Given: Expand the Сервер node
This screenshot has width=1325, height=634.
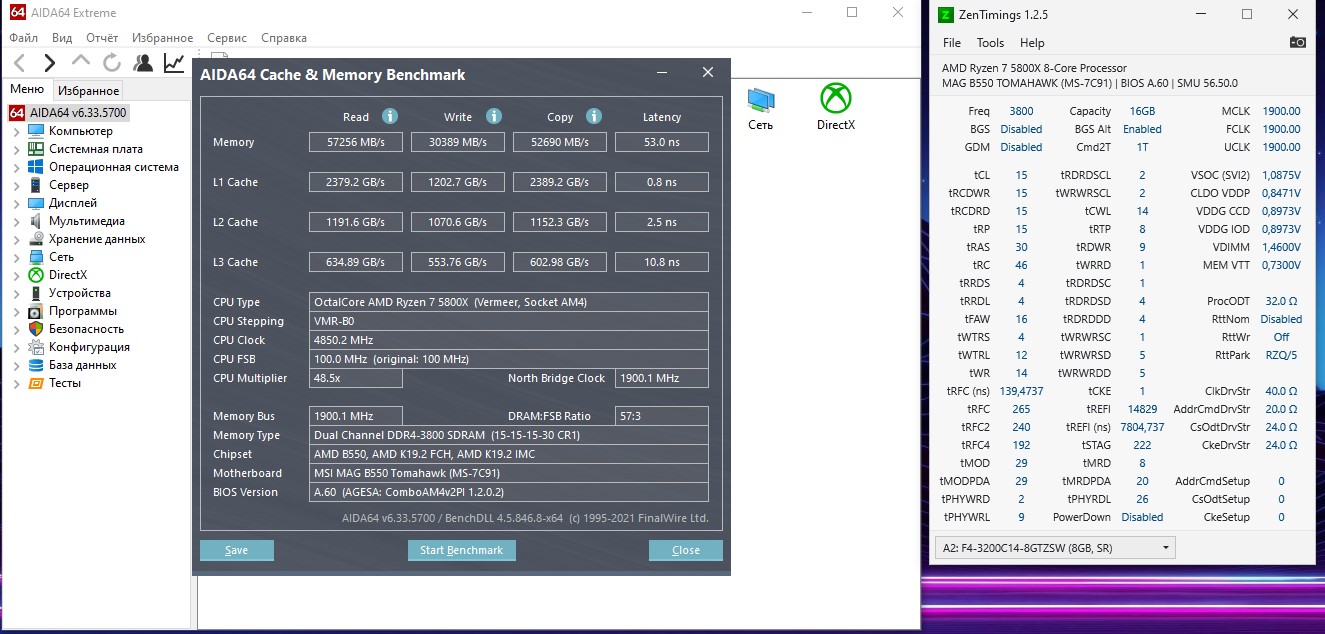Looking at the screenshot, I should pyautogui.click(x=16, y=186).
